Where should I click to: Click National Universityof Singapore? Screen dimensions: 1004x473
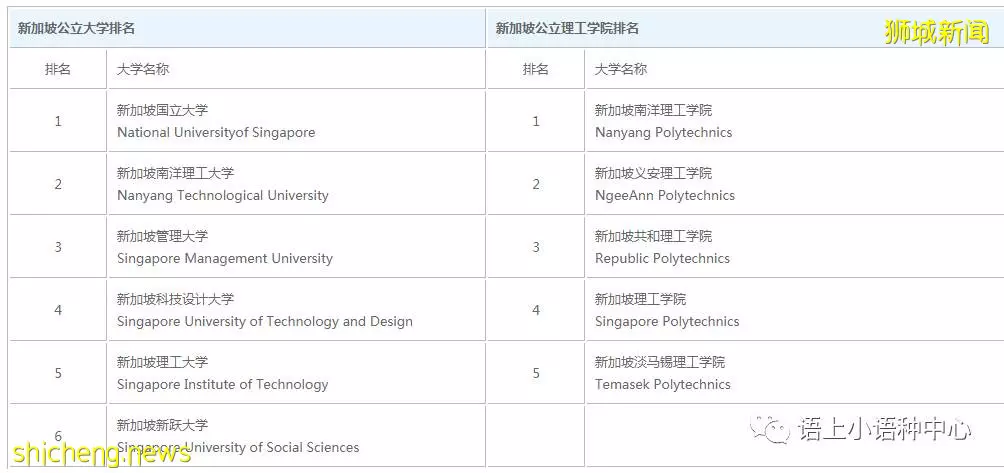click(x=216, y=132)
